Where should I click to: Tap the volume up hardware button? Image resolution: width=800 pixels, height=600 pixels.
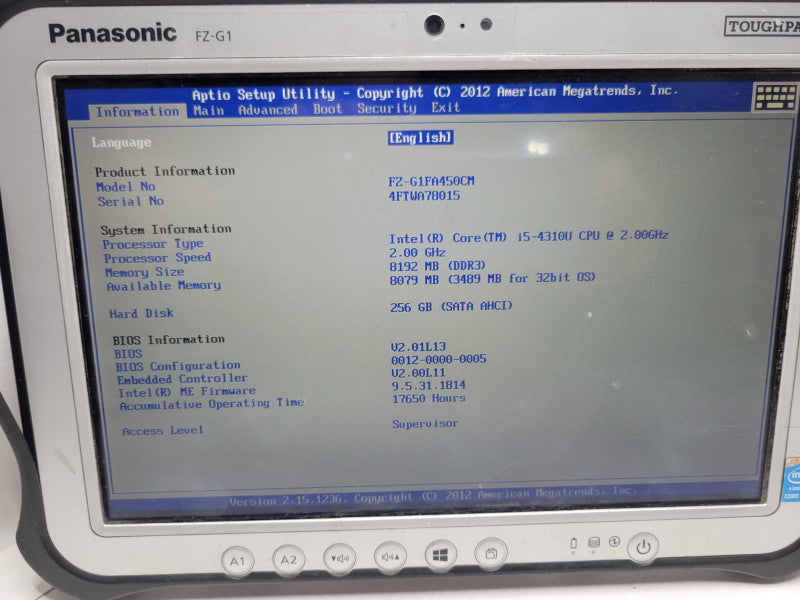(x=390, y=556)
